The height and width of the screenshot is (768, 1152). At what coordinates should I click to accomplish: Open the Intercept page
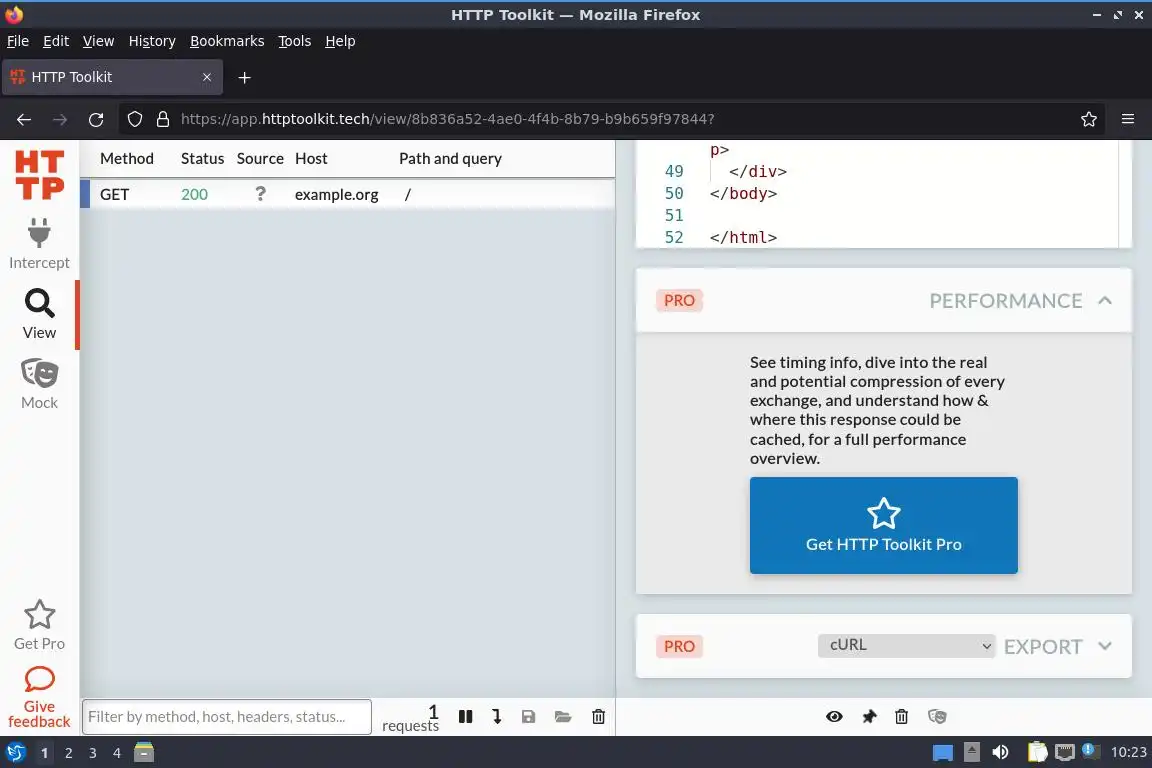coord(39,244)
